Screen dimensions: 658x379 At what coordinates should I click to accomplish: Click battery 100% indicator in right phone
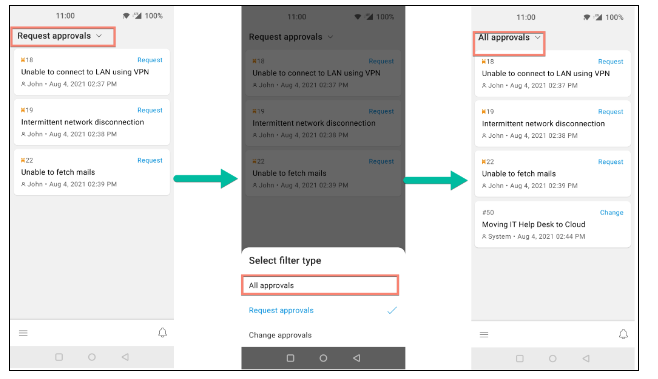coord(614,17)
